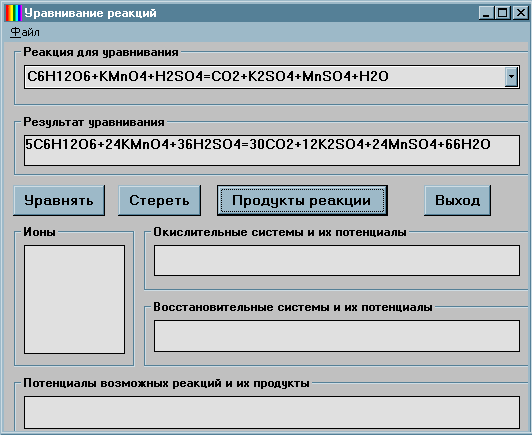Click the Реакция для уравнивания group label
532x435 pixels.
[x=101, y=52]
